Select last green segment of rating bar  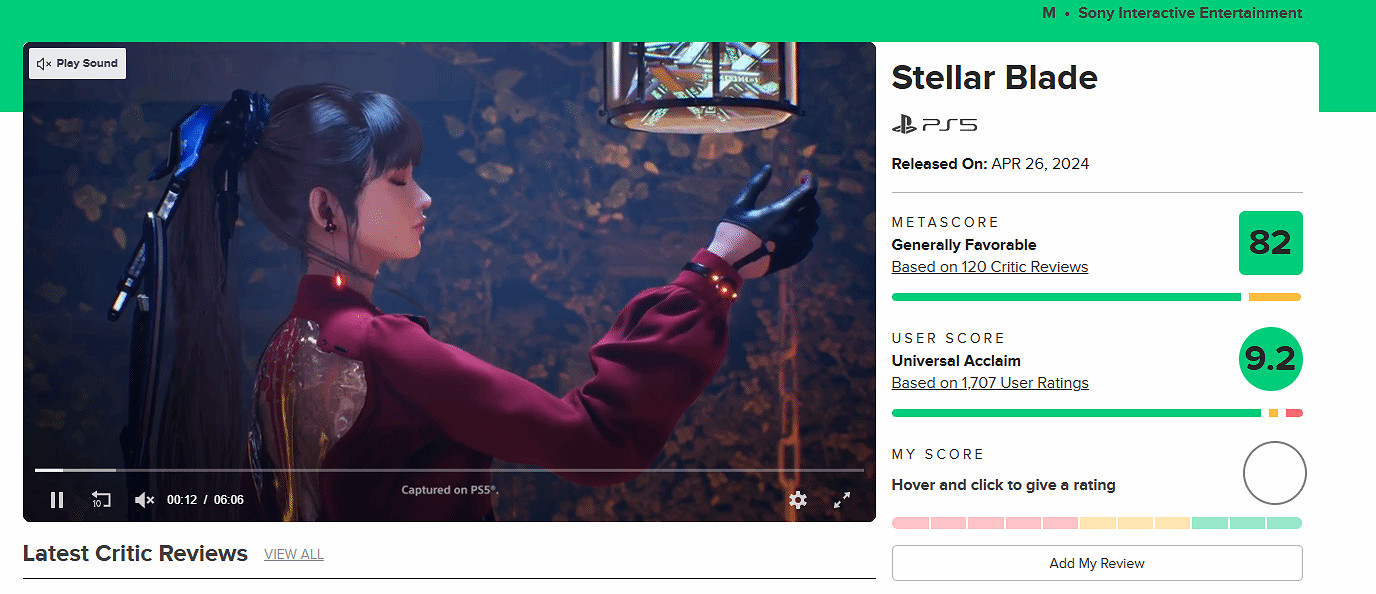(1285, 523)
